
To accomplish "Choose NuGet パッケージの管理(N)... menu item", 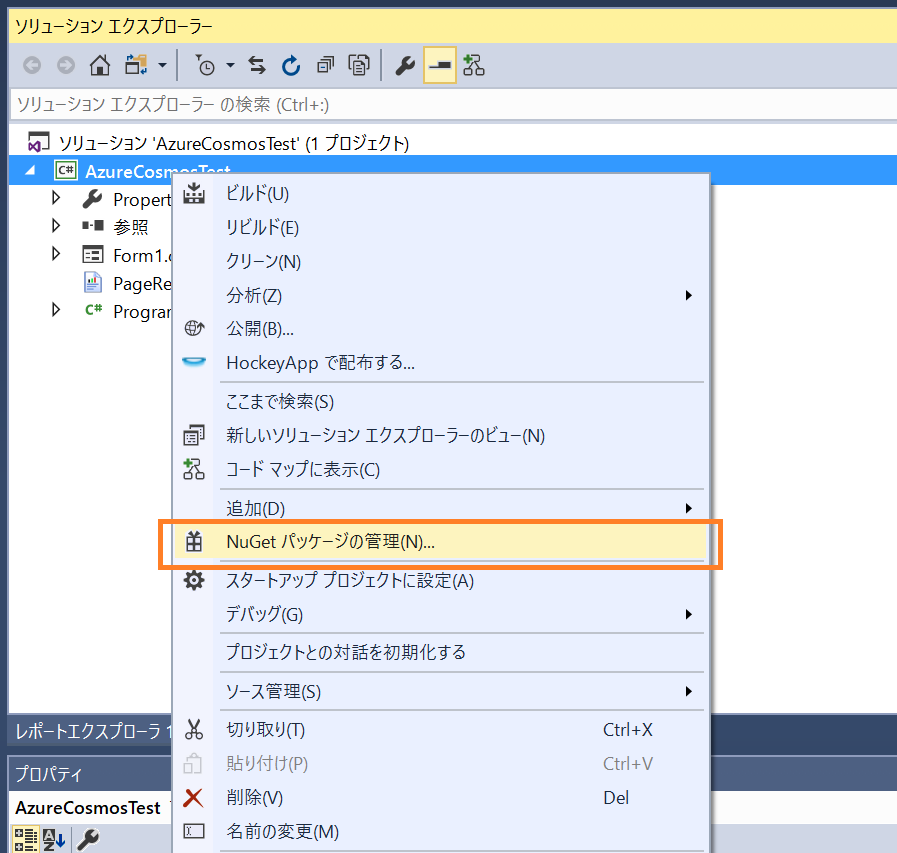I will click(441, 542).
